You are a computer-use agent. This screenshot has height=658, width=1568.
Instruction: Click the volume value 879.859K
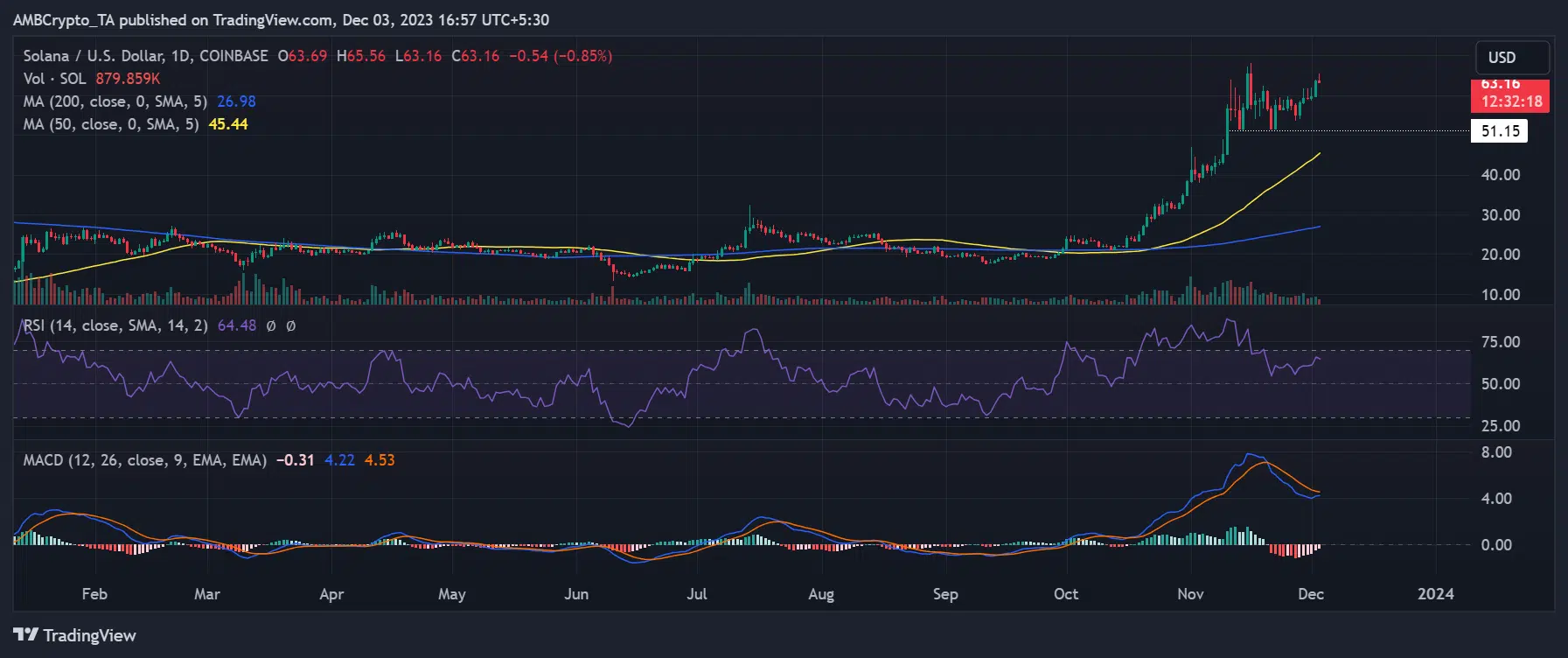click(128, 79)
